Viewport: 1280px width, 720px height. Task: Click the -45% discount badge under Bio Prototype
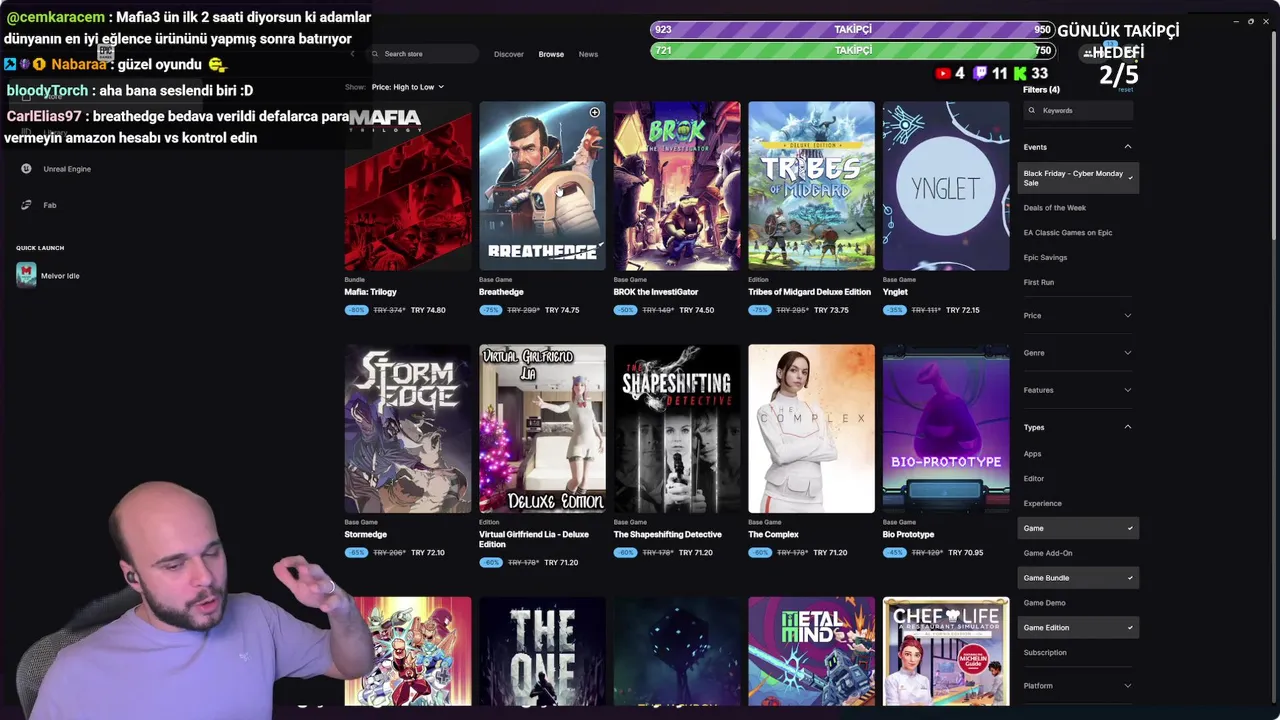894,553
